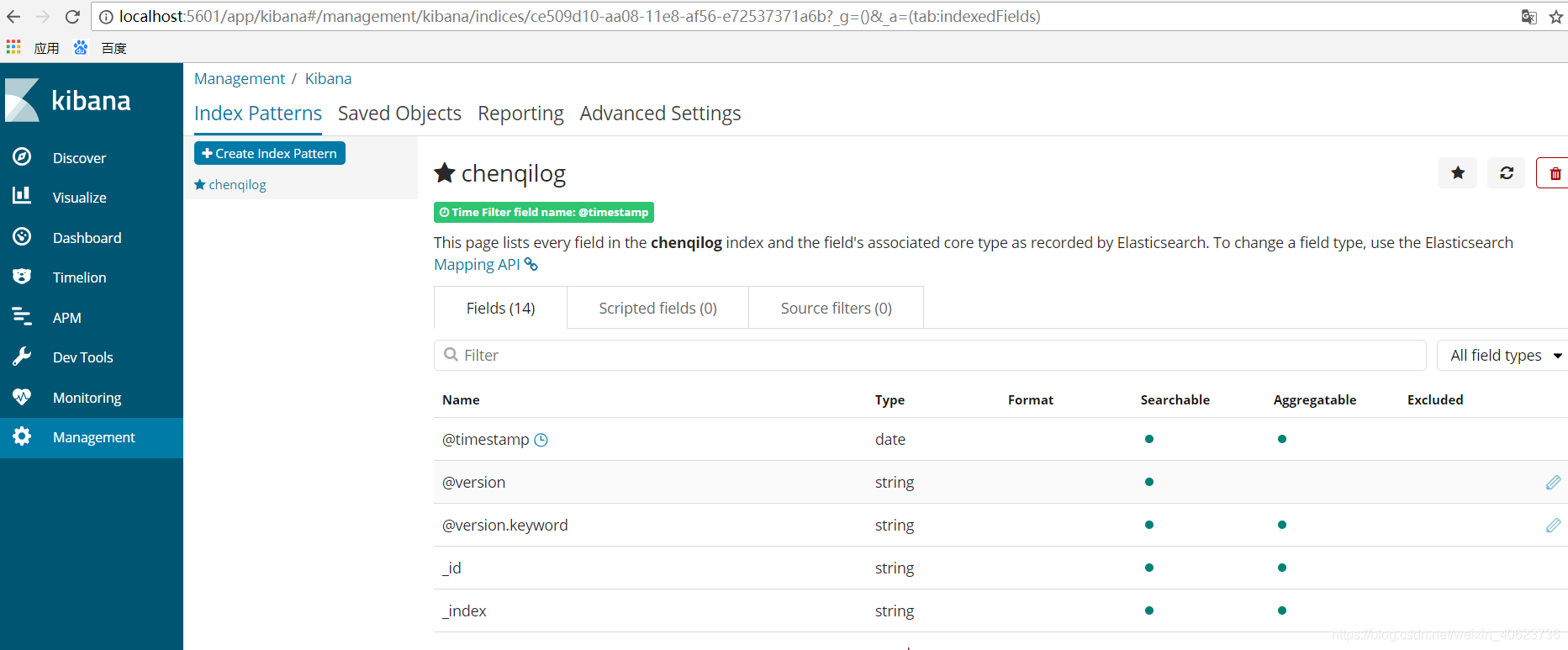Click the Format column header

pos(1030,400)
